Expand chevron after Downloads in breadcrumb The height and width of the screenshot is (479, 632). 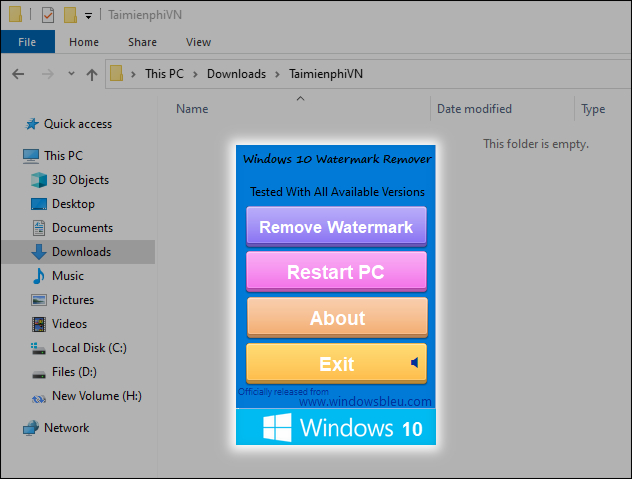277,74
